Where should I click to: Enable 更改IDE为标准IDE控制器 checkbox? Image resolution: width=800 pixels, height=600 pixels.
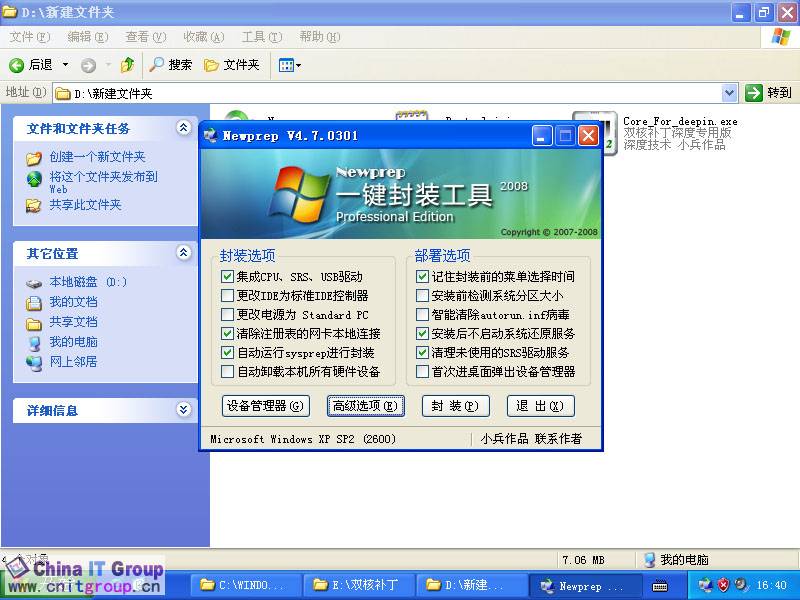coord(227,295)
